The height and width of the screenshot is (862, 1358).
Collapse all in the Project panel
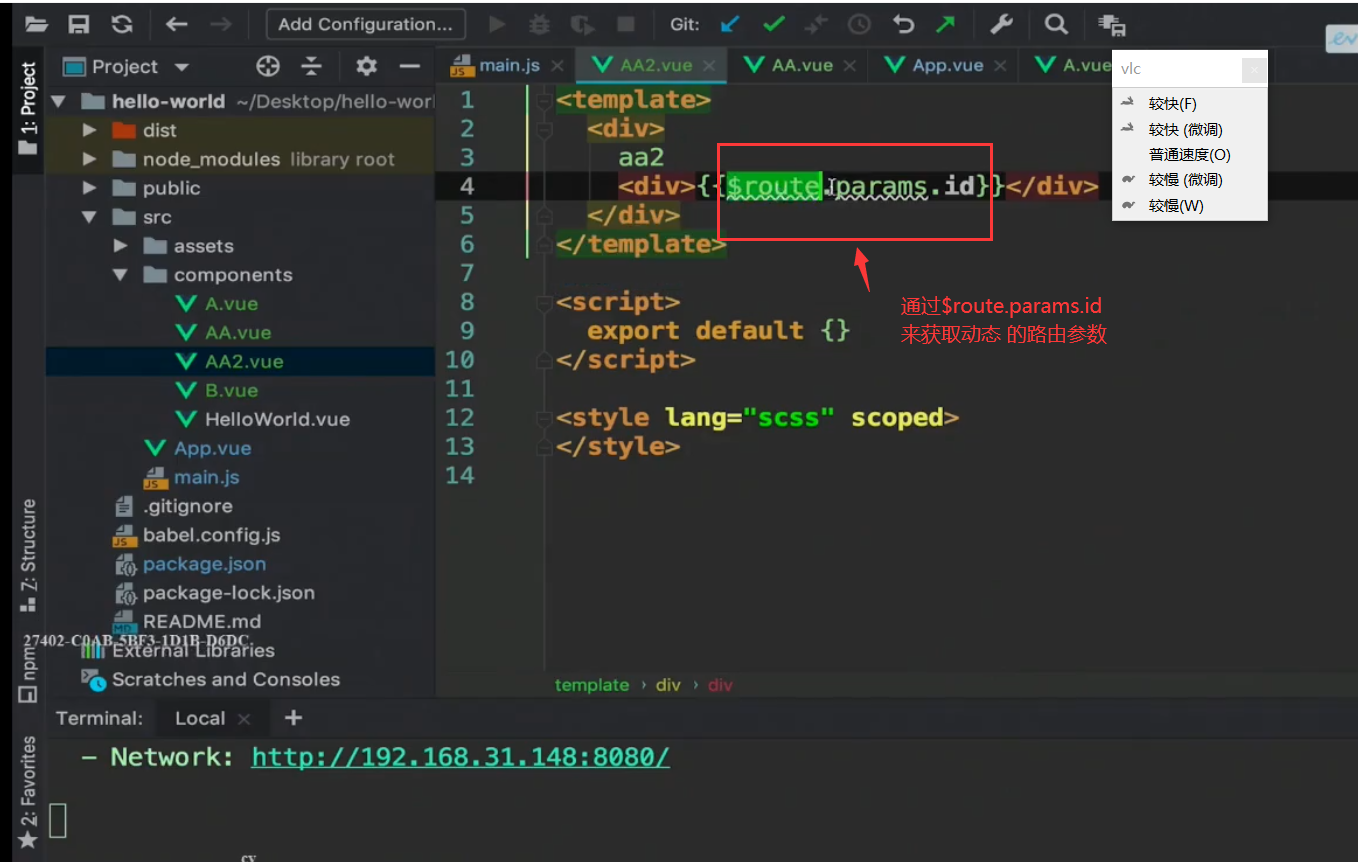(x=312, y=67)
